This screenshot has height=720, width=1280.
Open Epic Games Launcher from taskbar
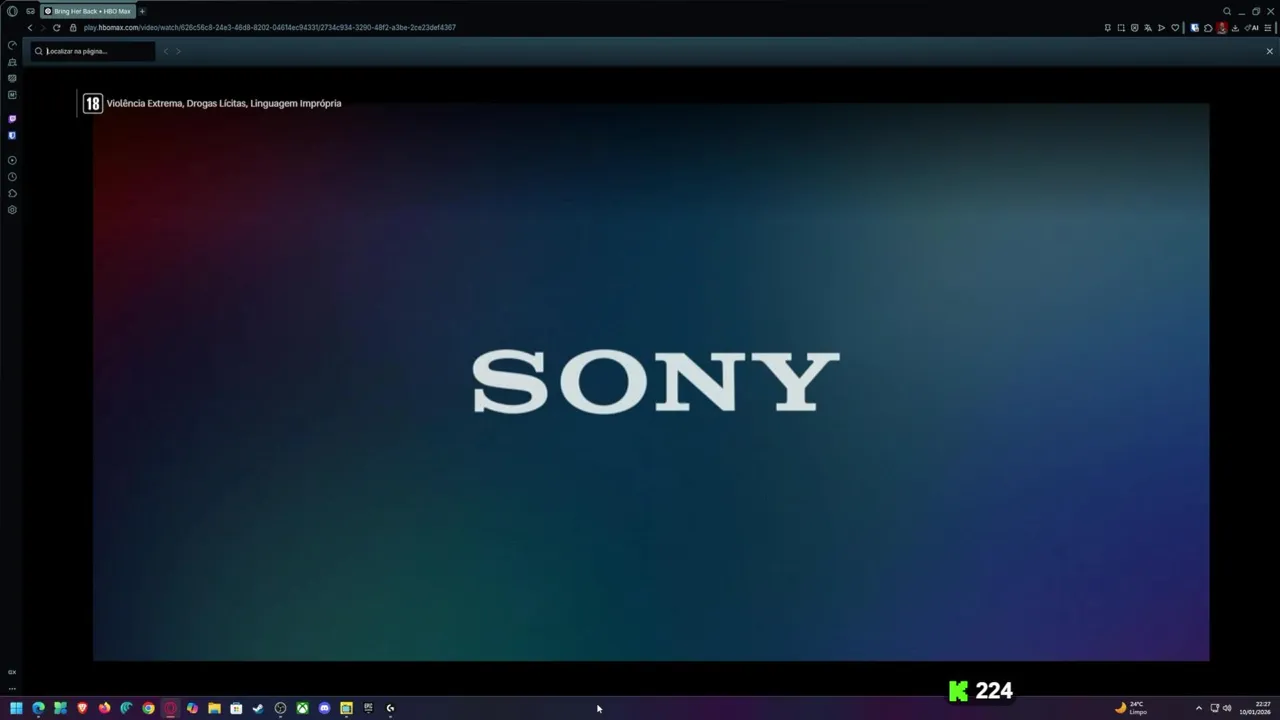(368, 708)
